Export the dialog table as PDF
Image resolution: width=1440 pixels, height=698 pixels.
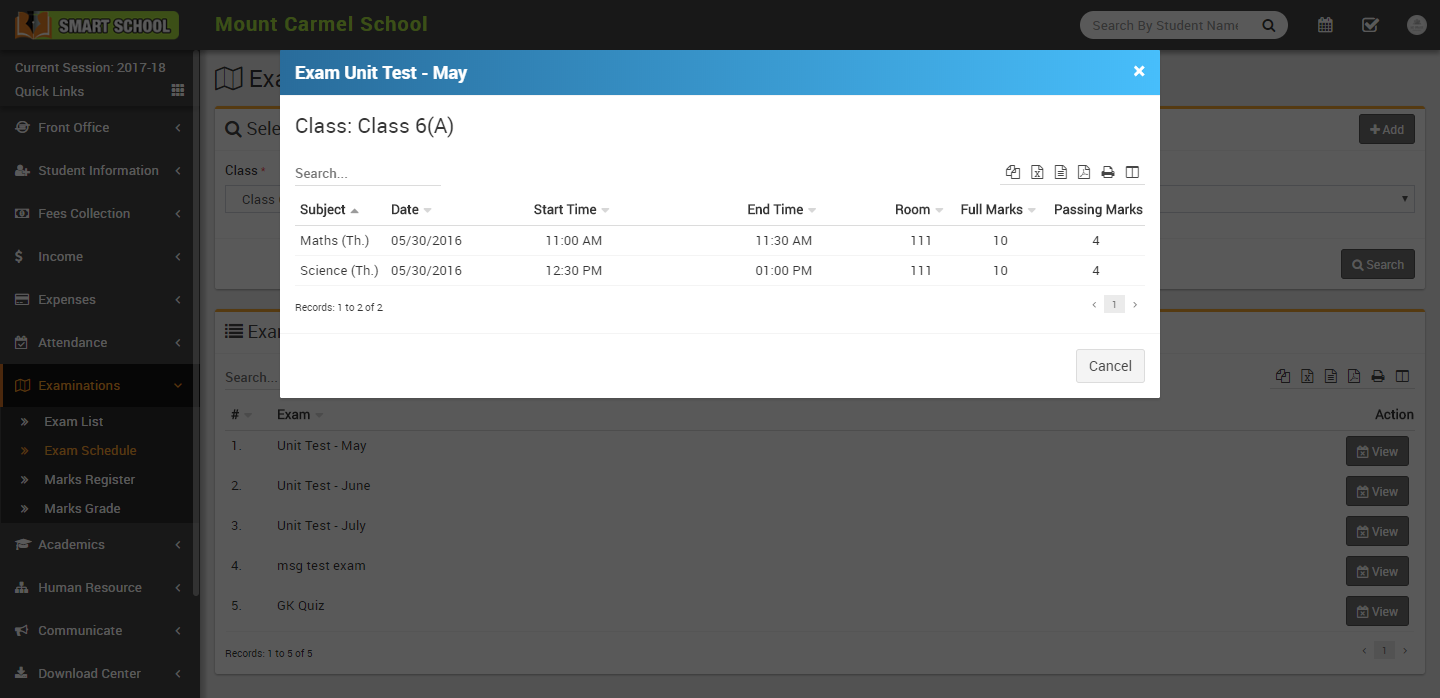1084,172
